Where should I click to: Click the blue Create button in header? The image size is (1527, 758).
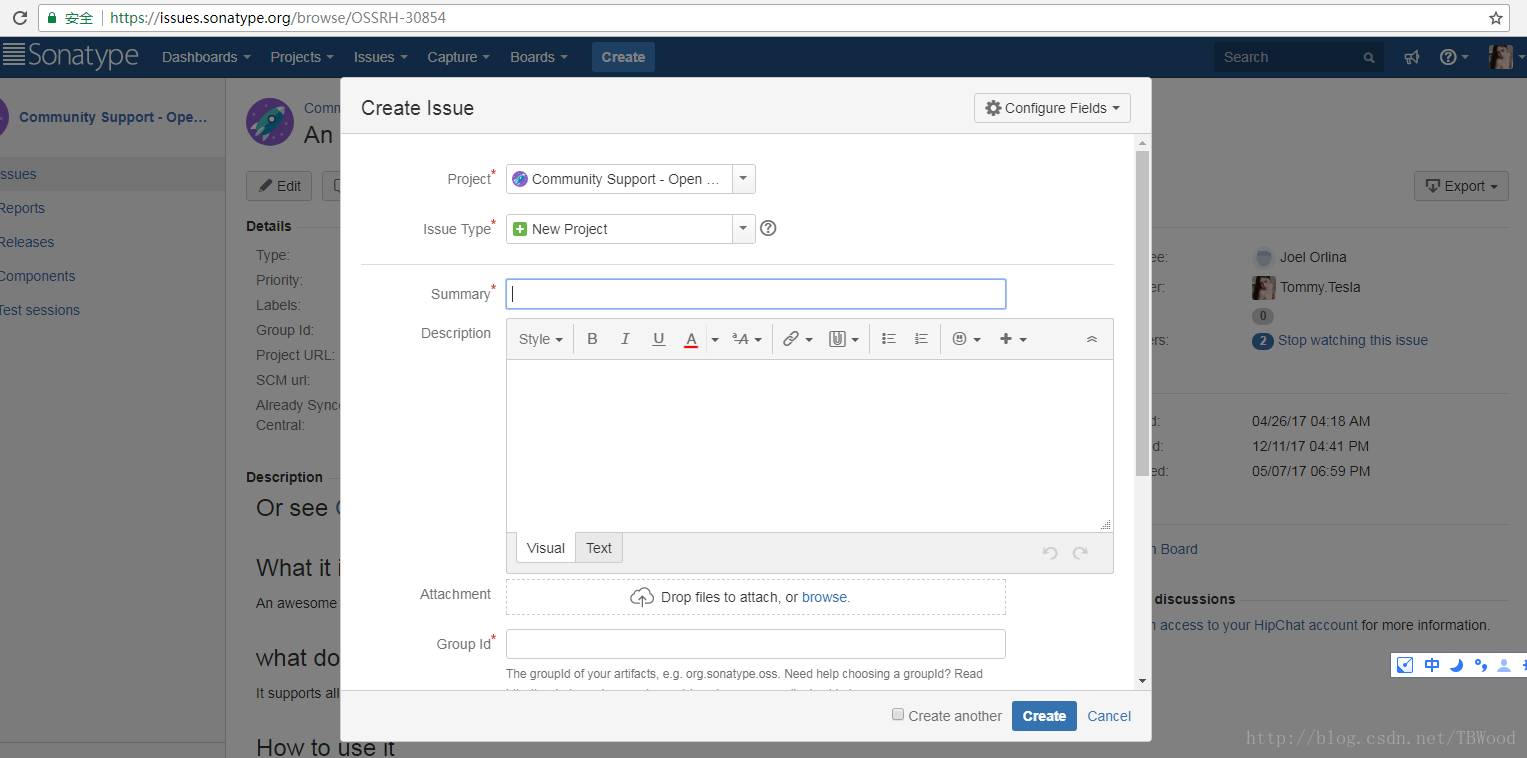pos(623,57)
